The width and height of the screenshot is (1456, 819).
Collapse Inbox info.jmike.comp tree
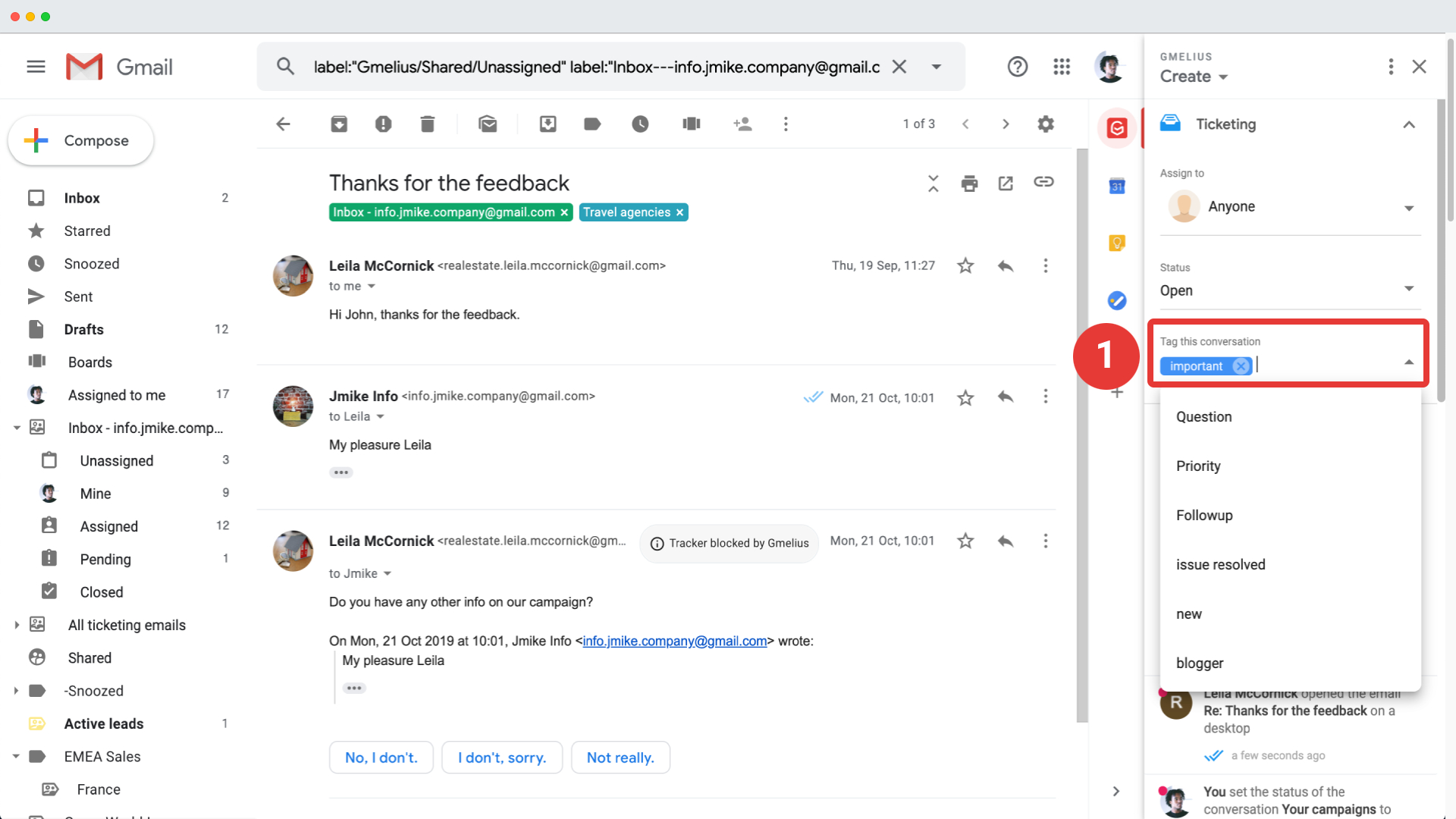tap(16, 428)
